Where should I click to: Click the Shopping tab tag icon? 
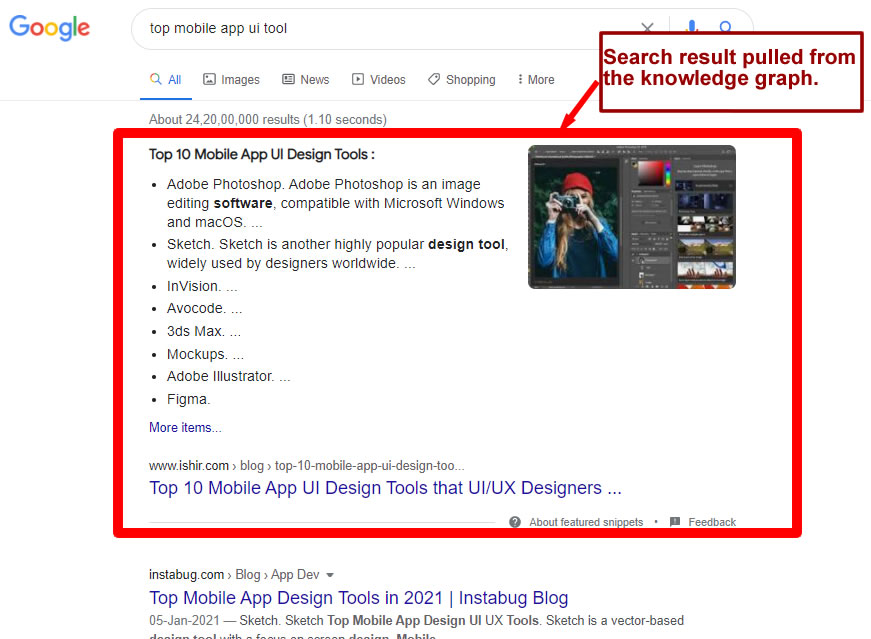[x=434, y=79]
